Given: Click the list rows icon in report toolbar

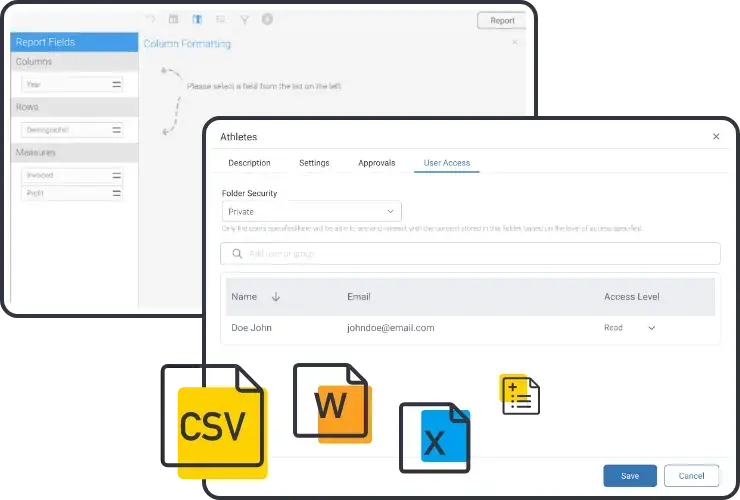Looking at the screenshot, I should [x=220, y=19].
